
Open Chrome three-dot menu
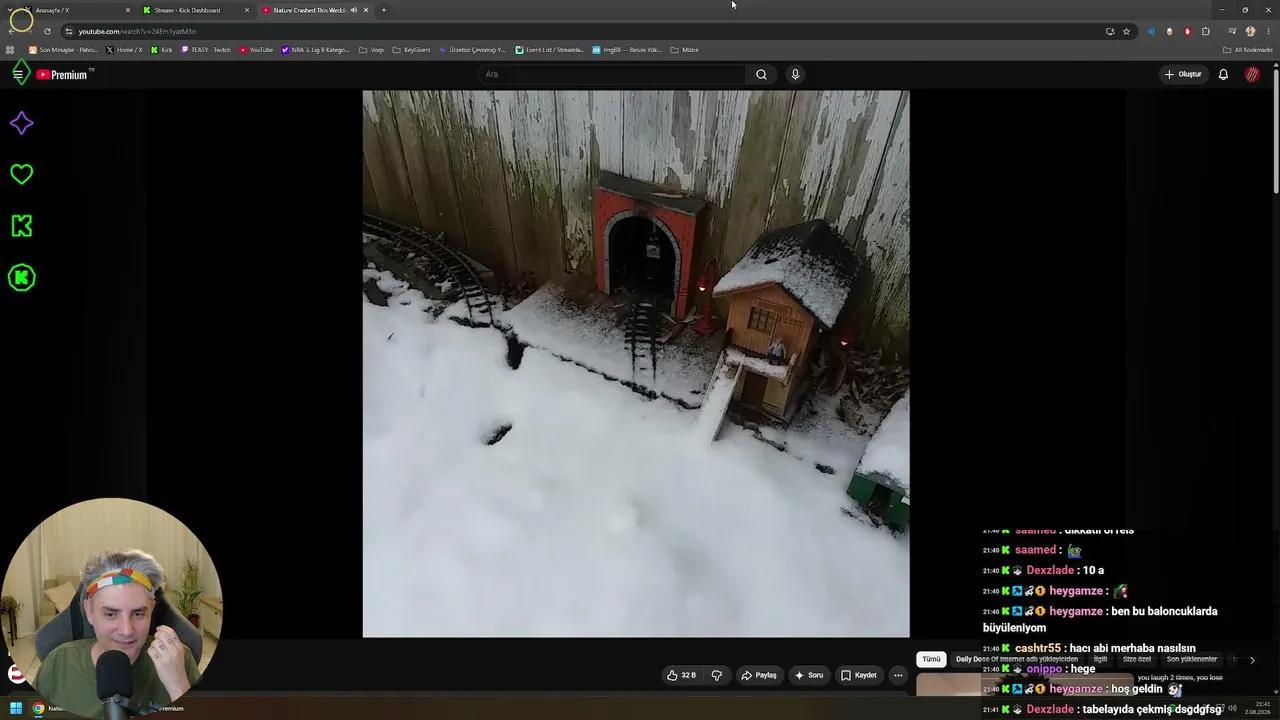1268,31
